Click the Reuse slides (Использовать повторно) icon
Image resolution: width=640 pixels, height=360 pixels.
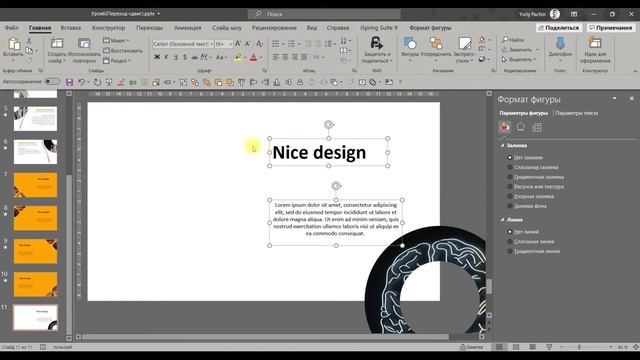(84, 44)
